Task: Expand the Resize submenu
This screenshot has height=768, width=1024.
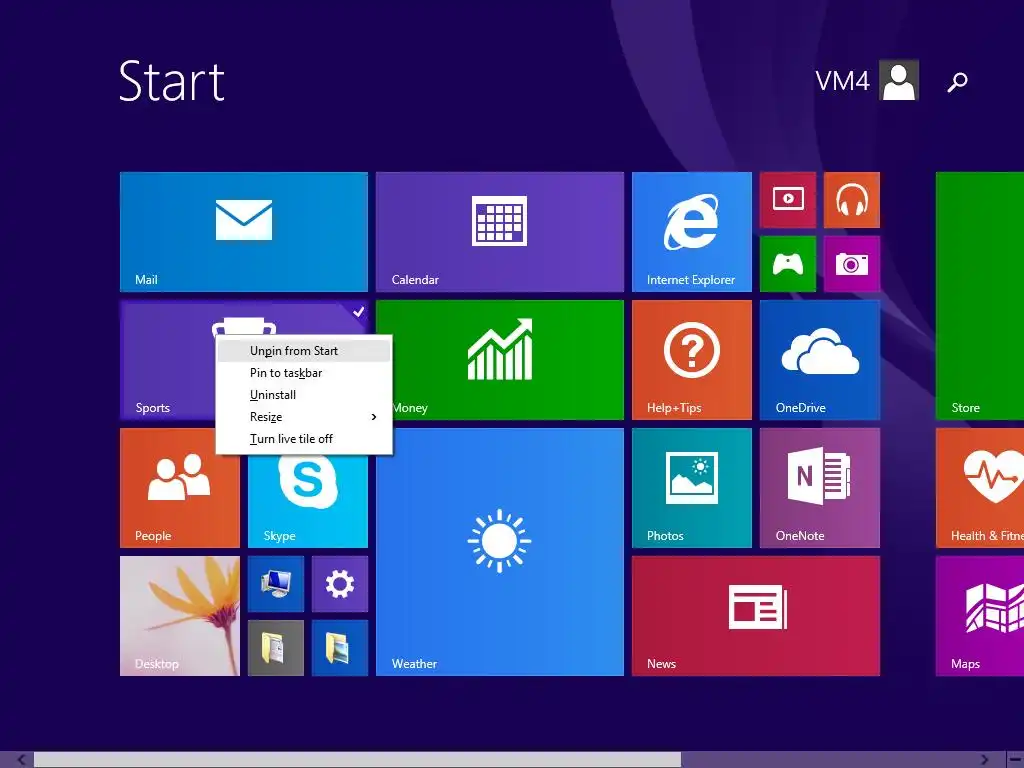Action: [x=304, y=417]
